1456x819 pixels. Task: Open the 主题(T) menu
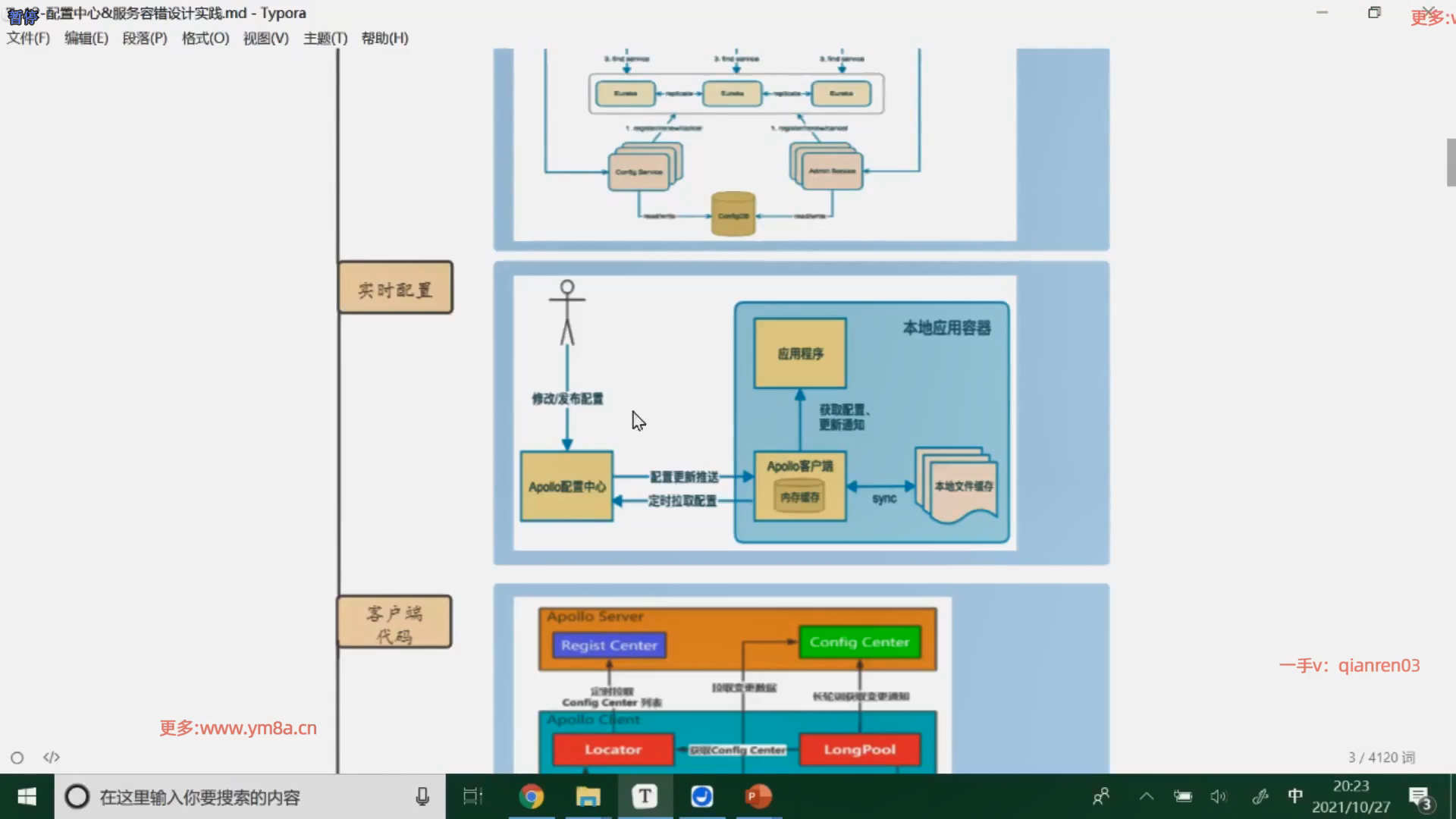pyautogui.click(x=325, y=38)
